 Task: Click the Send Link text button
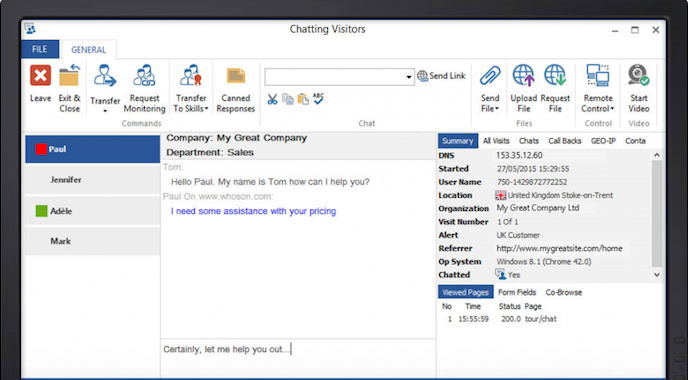(447, 76)
